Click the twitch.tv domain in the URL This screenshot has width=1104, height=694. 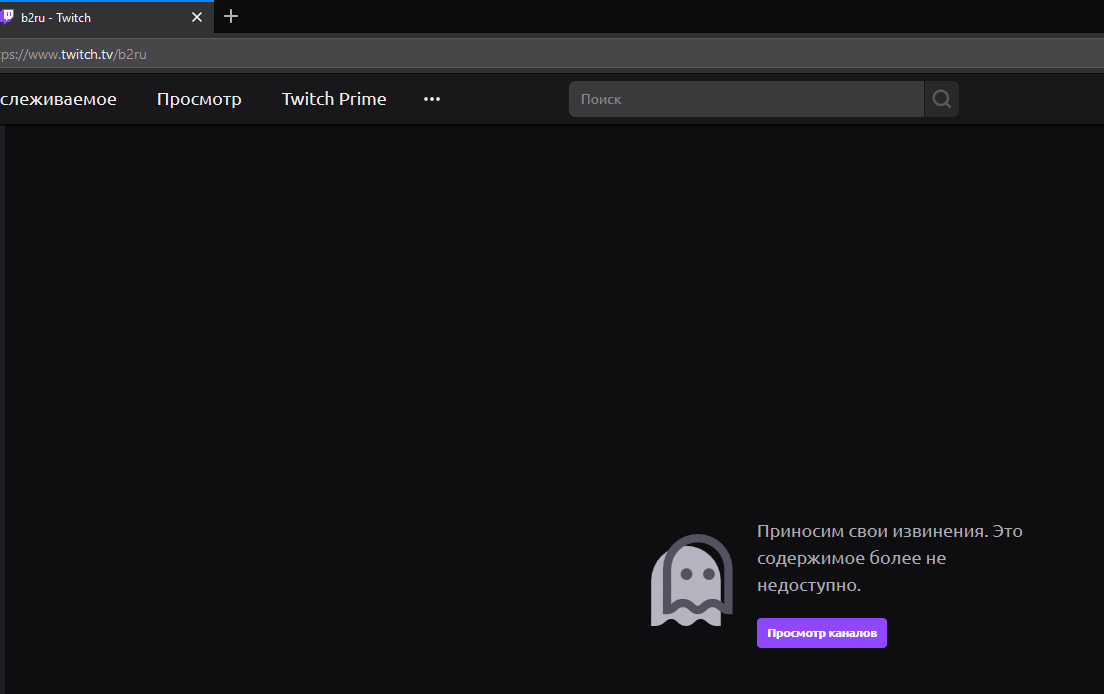(x=87, y=54)
